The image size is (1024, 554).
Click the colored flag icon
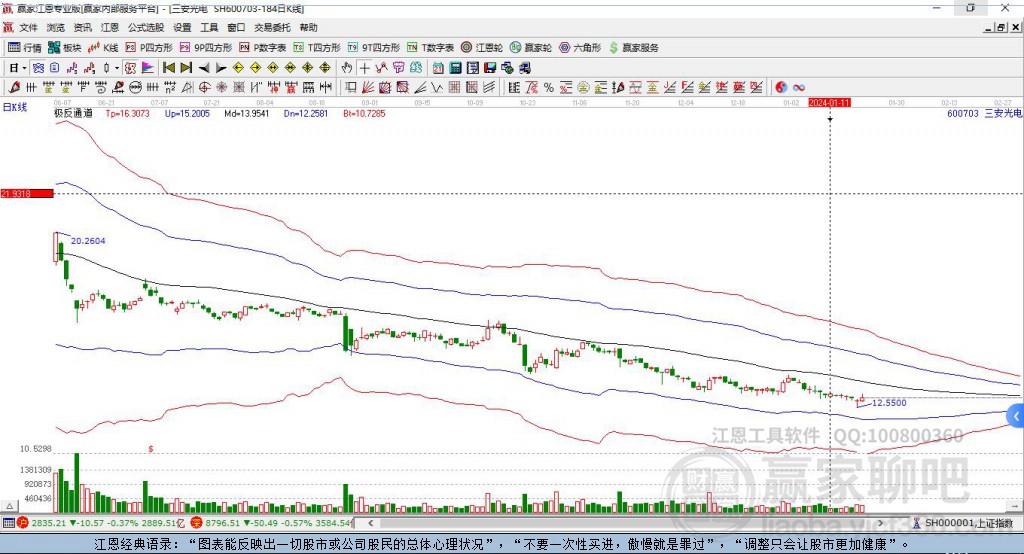pyautogui.click(x=148, y=68)
